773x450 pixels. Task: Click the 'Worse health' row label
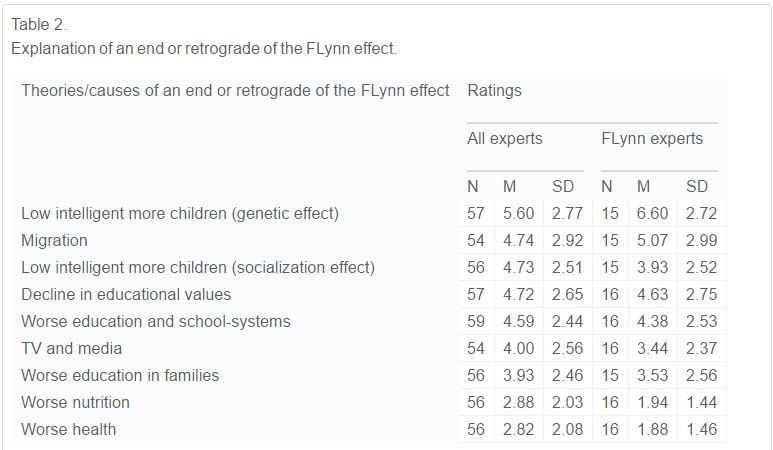click(x=68, y=429)
